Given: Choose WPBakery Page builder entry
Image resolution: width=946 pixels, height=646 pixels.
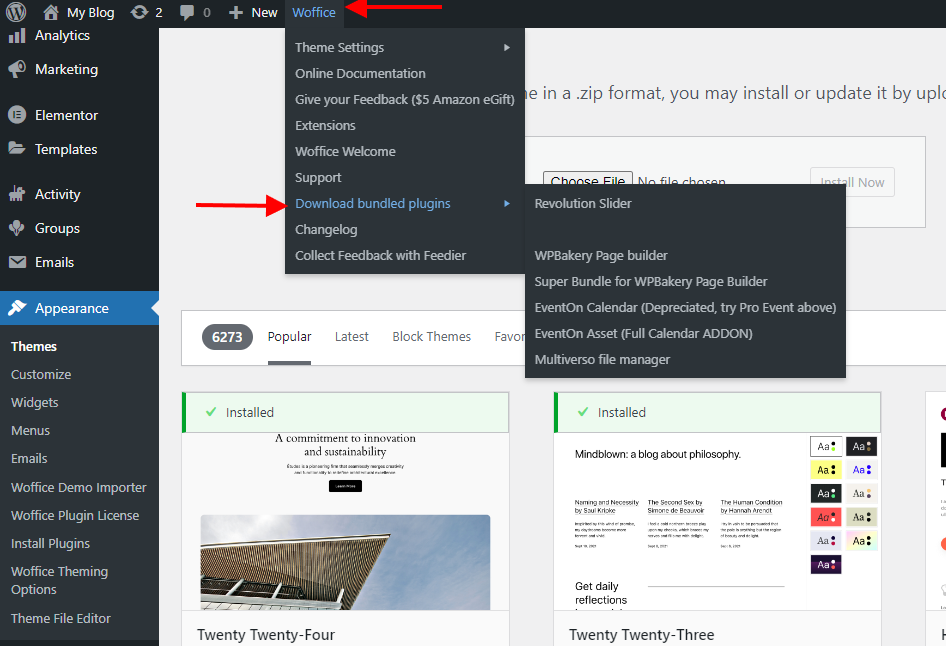Looking at the screenshot, I should click(x=601, y=256).
